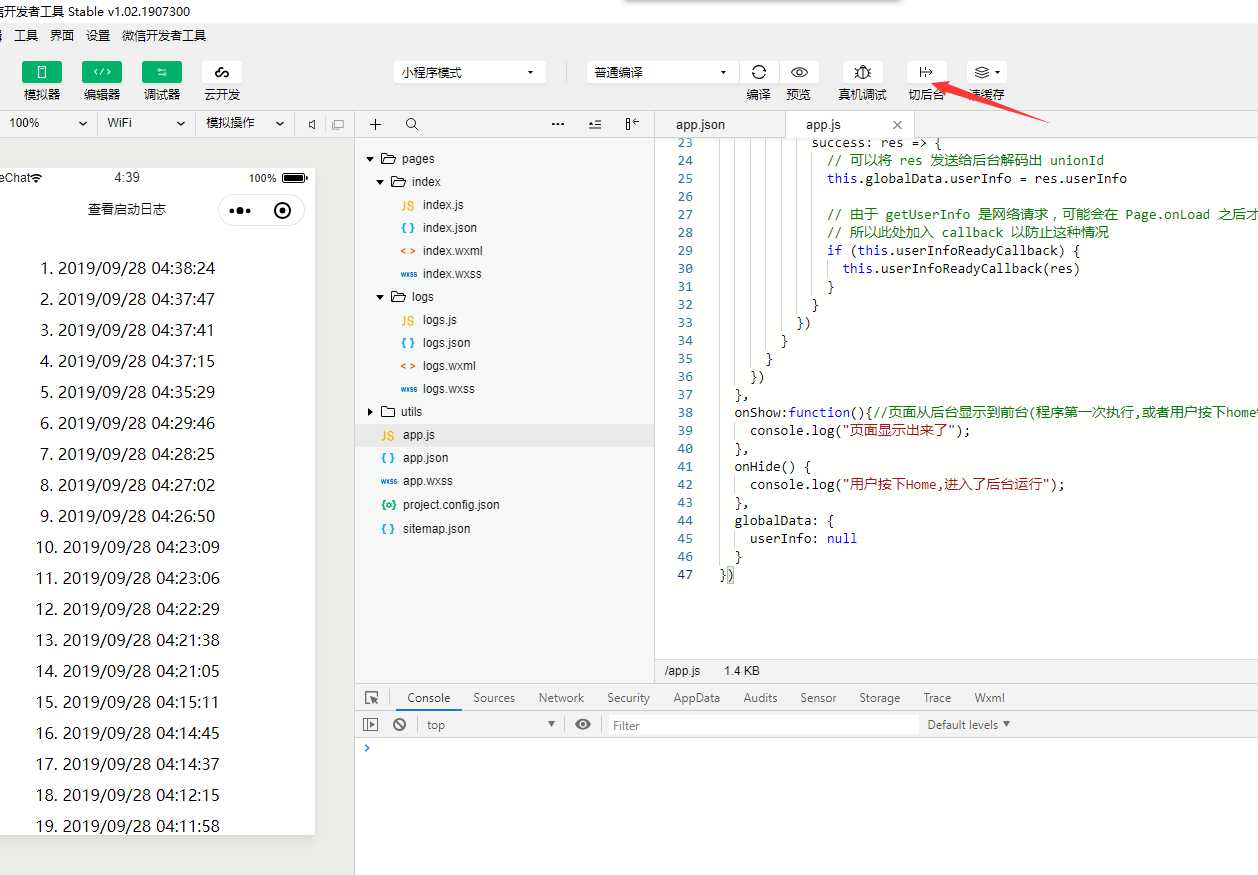The image size is (1258, 875).
Task: Open the Network tab
Action: [x=561, y=698]
